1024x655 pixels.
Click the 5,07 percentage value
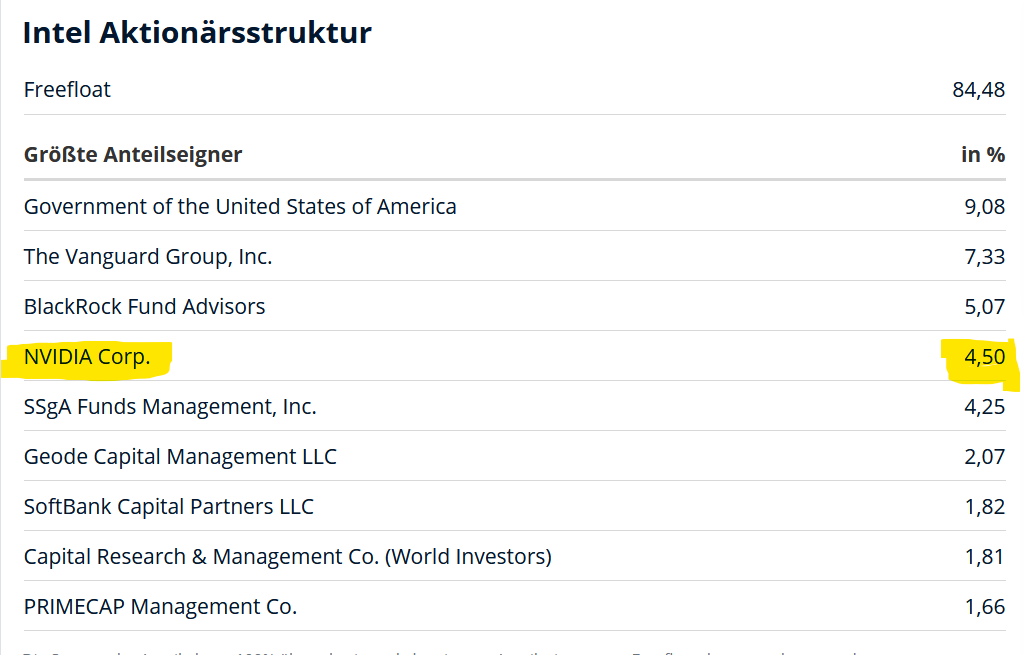point(984,307)
